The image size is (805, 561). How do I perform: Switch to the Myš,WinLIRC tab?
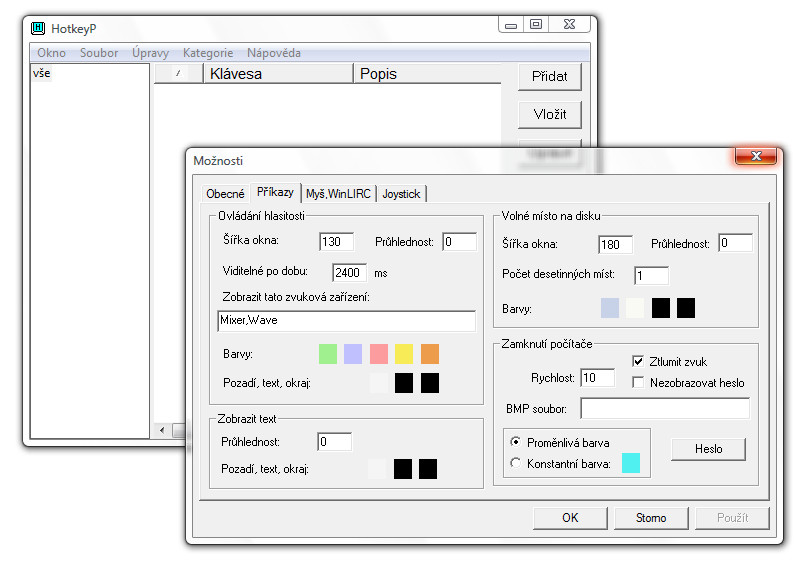[338, 194]
